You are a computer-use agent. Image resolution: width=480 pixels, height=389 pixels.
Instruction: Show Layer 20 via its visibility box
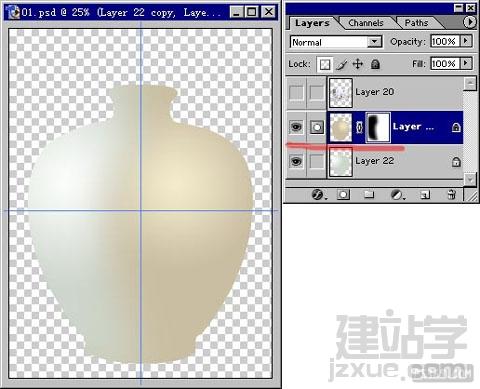(296, 92)
